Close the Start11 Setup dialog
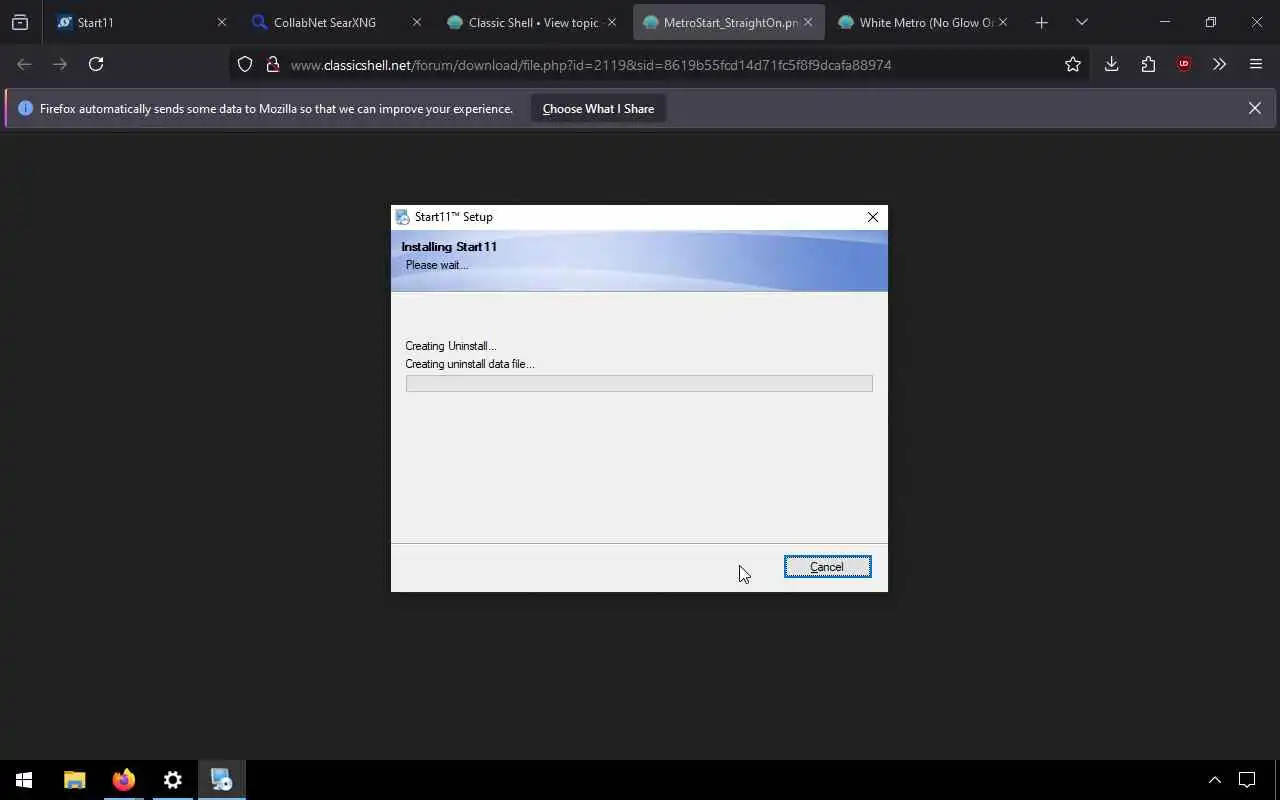Image resolution: width=1280 pixels, height=800 pixels. [873, 217]
